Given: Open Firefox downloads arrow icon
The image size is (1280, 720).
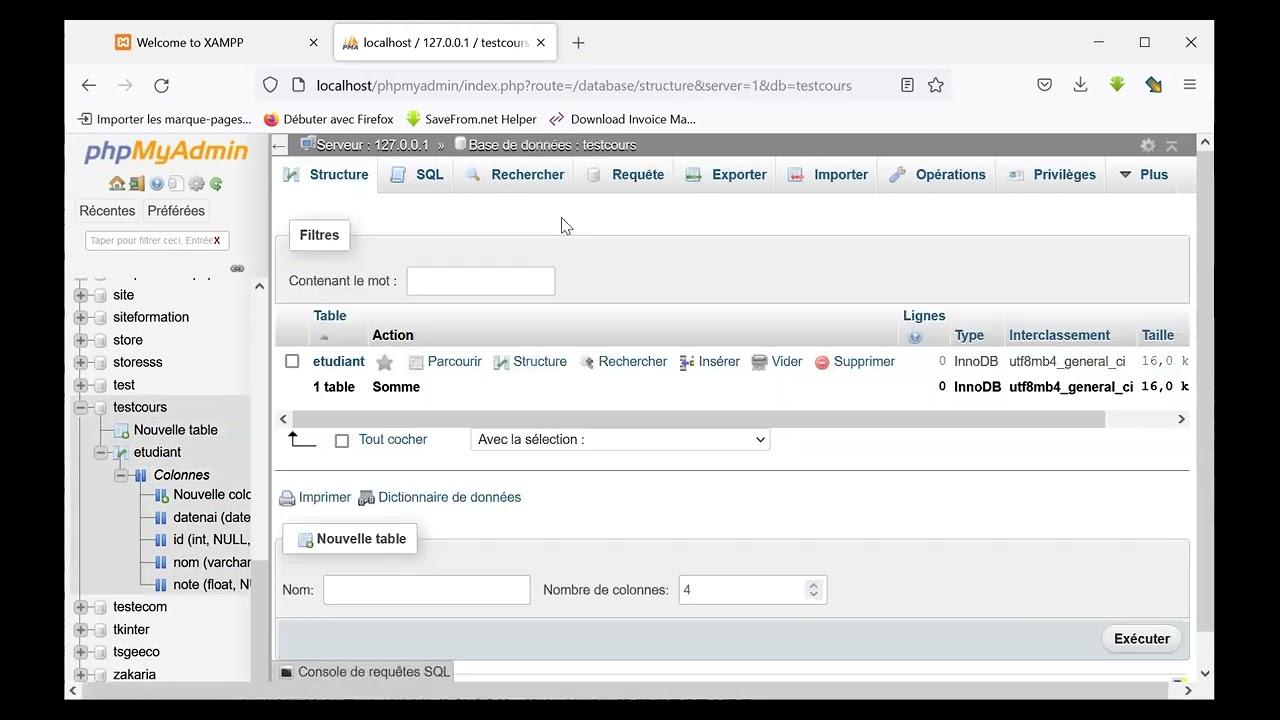Looking at the screenshot, I should pyautogui.click(x=1080, y=85).
